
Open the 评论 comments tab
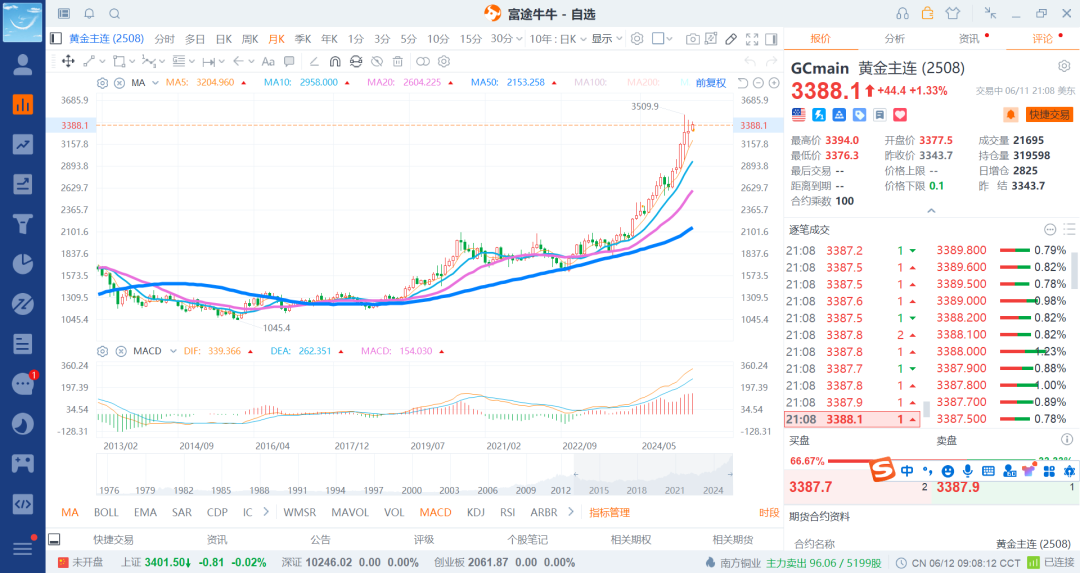coord(1043,39)
